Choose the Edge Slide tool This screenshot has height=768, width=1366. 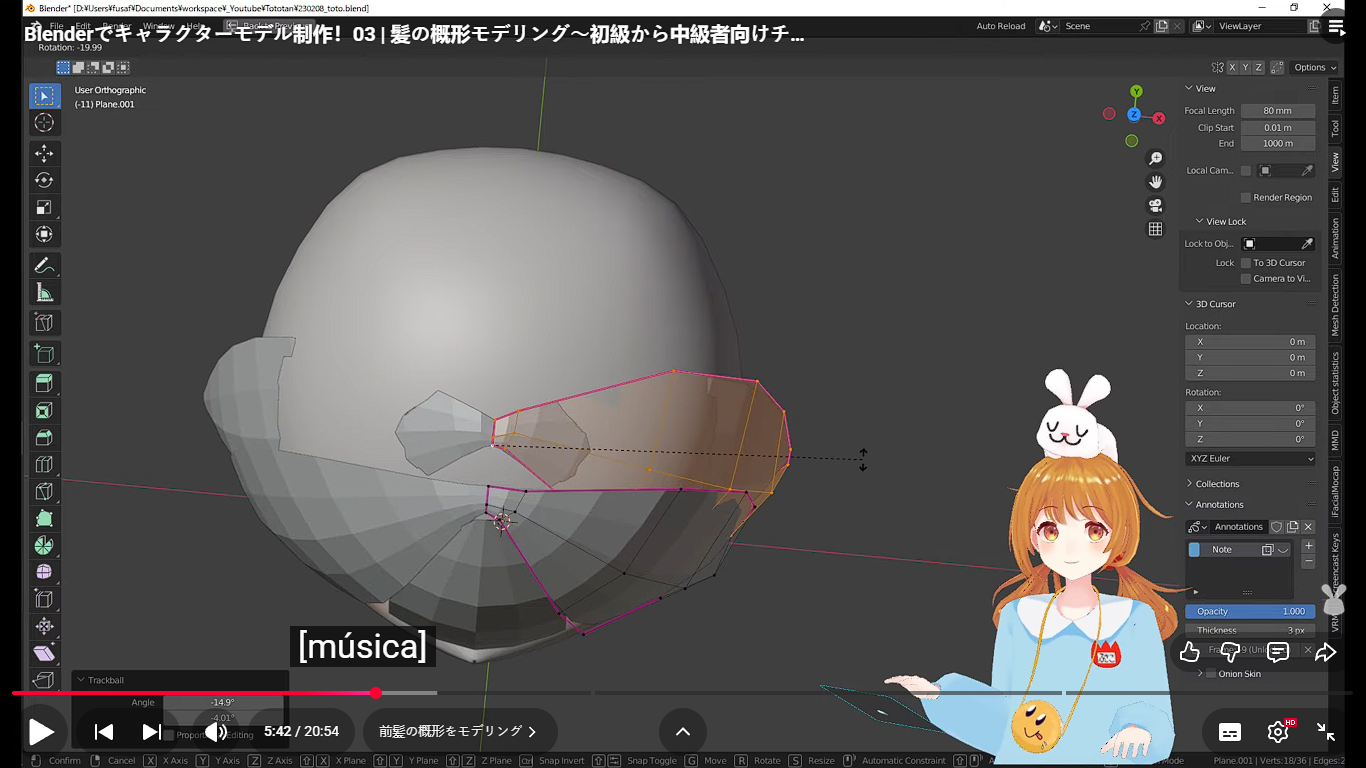pos(44,599)
